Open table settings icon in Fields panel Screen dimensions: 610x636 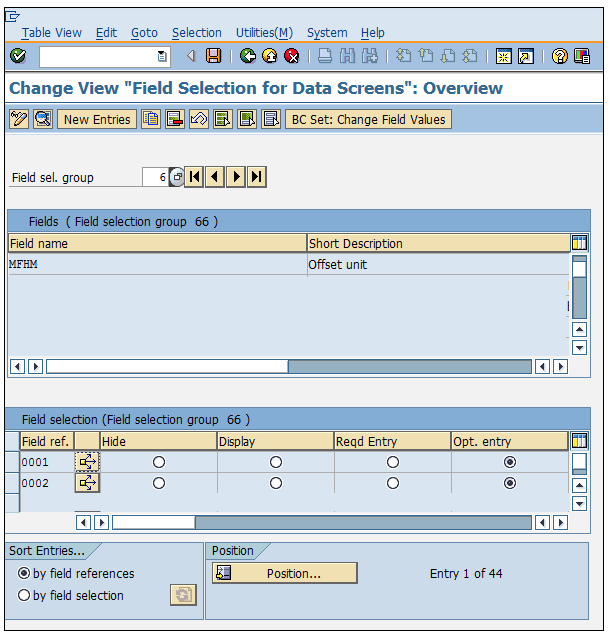tap(579, 243)
